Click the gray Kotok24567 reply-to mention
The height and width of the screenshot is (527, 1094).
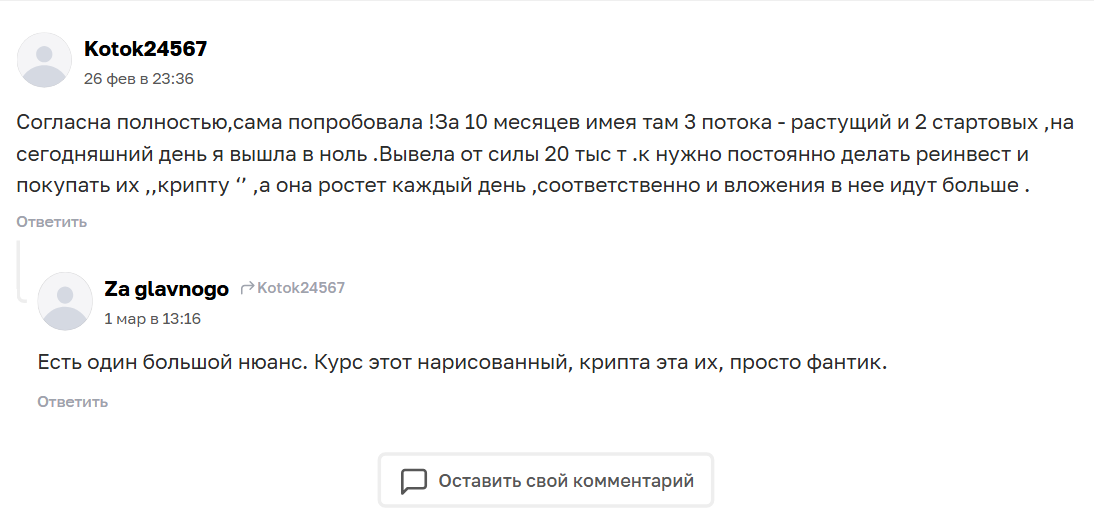[301, 288]
